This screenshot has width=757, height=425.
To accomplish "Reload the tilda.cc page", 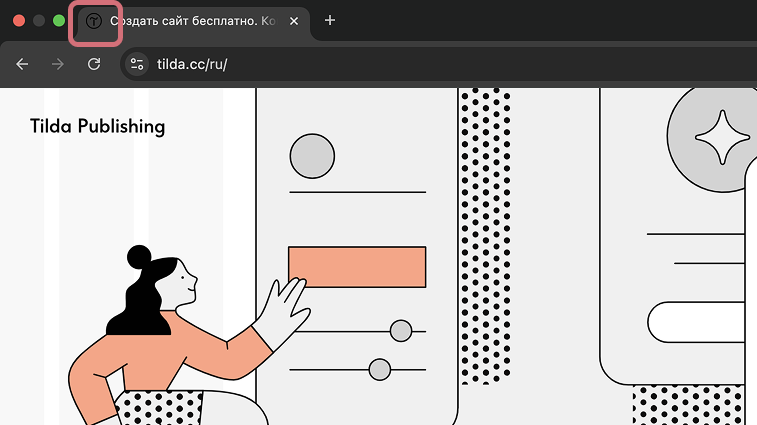I will pos(94,64).
